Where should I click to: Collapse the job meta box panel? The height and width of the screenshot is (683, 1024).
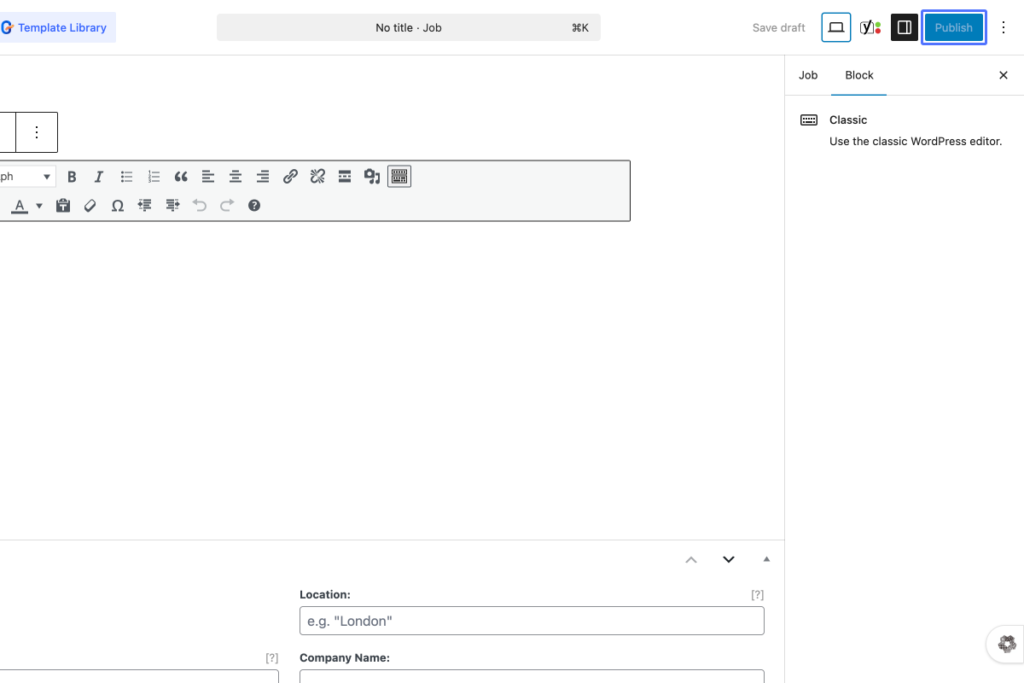(767, 559)
